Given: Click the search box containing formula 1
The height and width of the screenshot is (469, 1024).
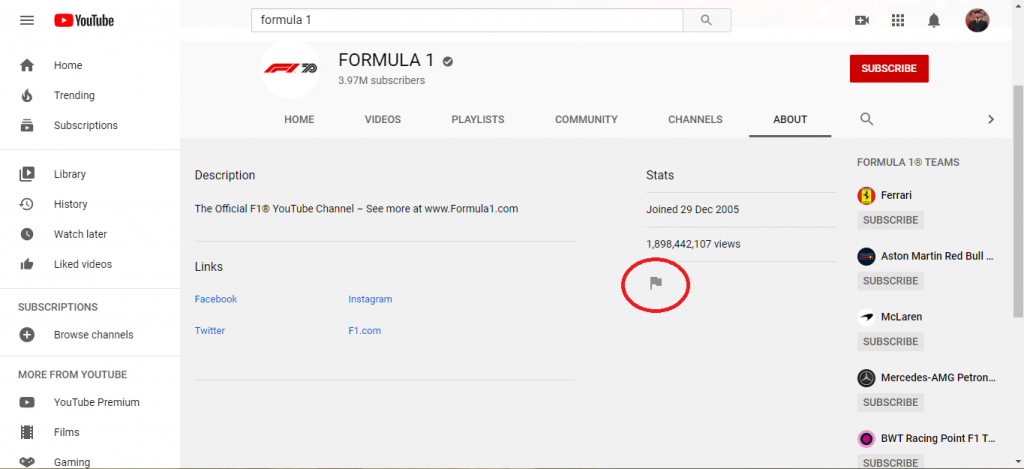Looking at the screenshot, I should (467, 20).
